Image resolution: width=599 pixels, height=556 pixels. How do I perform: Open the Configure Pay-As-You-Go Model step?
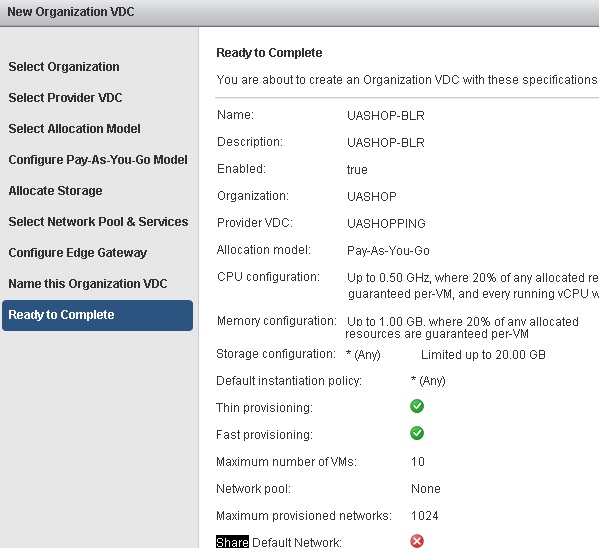tap(98, 160)
